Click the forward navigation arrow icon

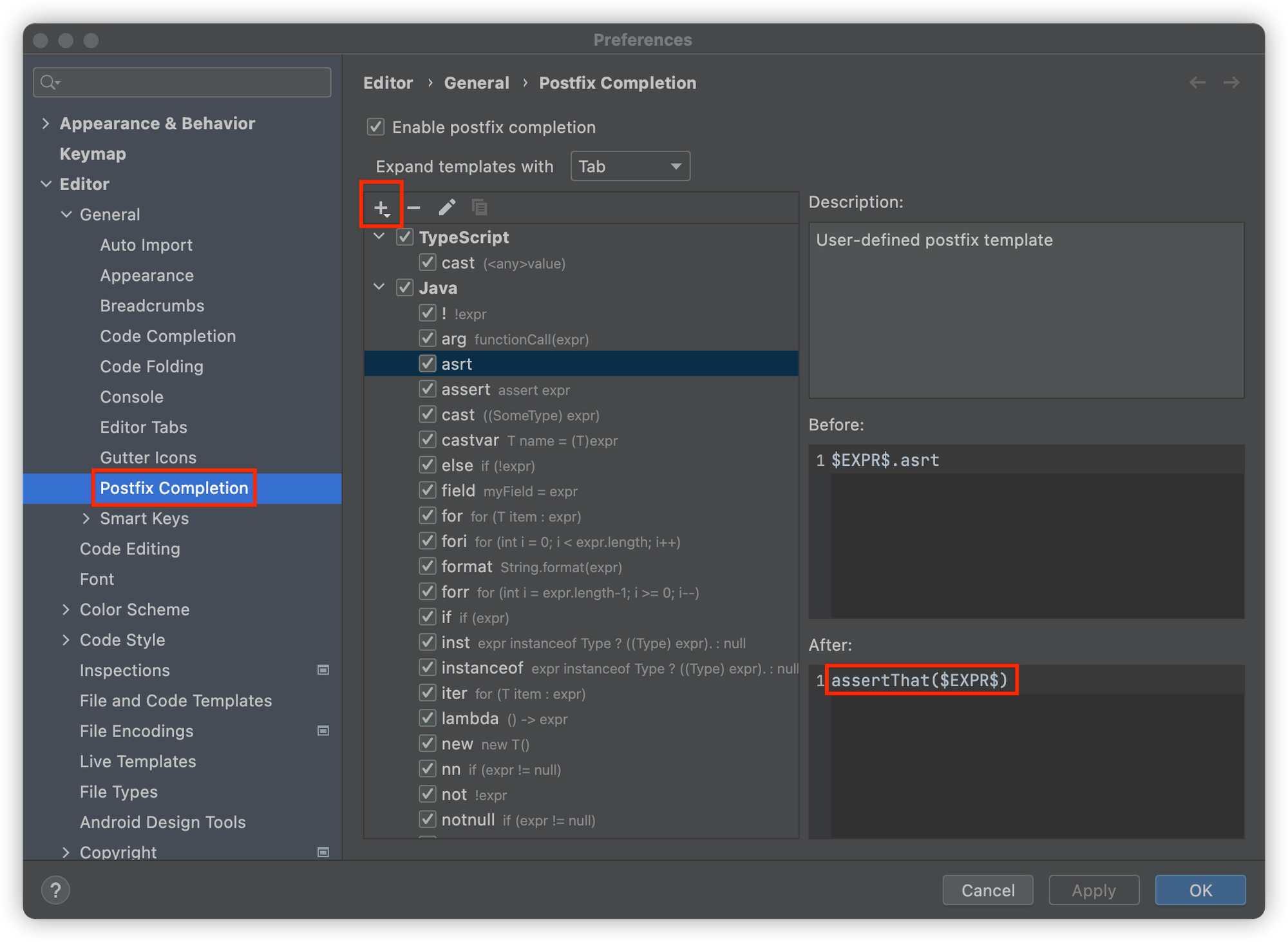click(1231, 82)
